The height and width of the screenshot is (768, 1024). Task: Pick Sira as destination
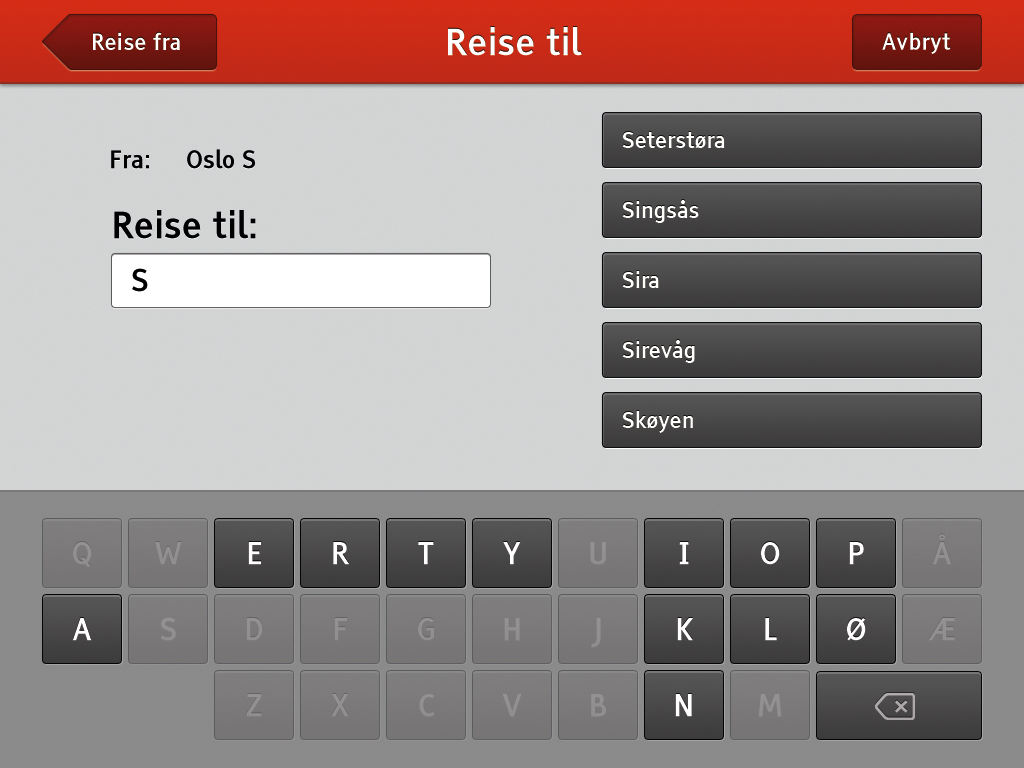pos(791,280)
